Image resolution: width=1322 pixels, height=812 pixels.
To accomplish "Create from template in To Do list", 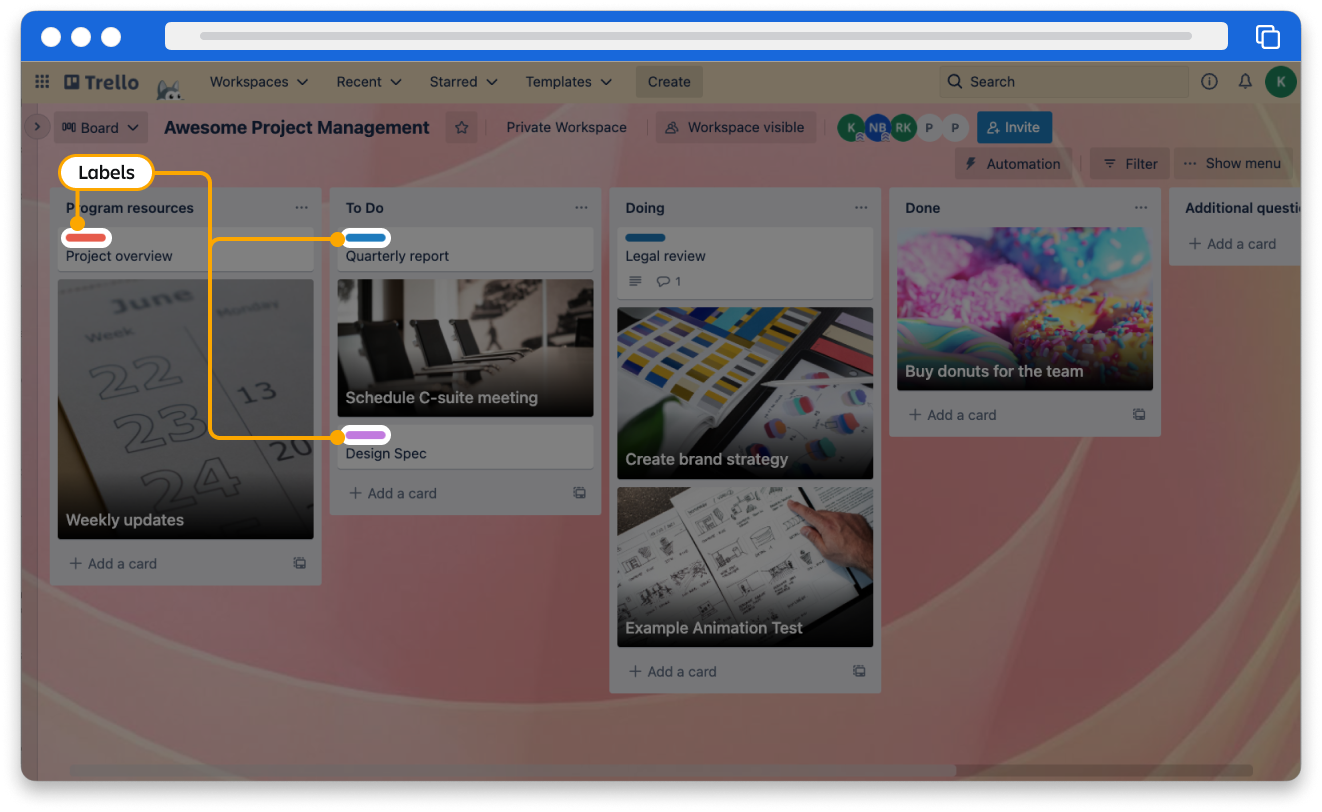I will click(x=580, y=493).
